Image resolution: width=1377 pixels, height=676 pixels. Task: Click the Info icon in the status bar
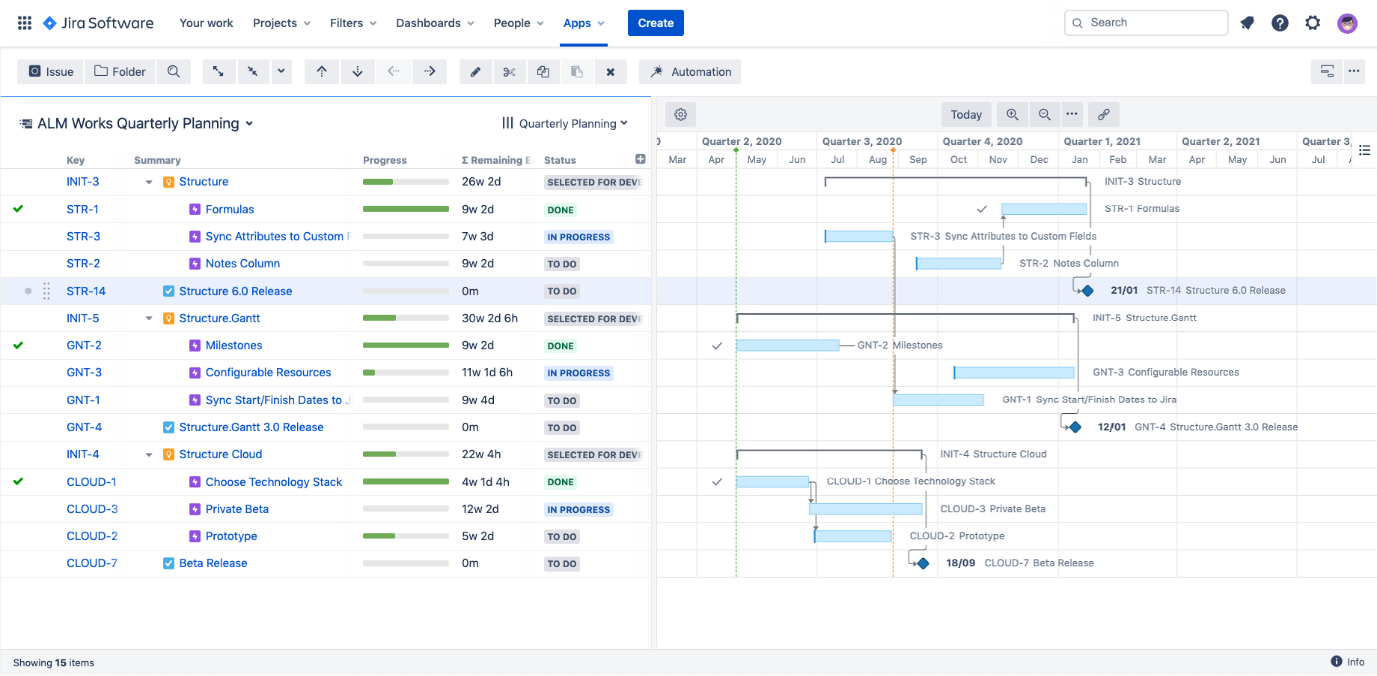[x=1348, y=662]
